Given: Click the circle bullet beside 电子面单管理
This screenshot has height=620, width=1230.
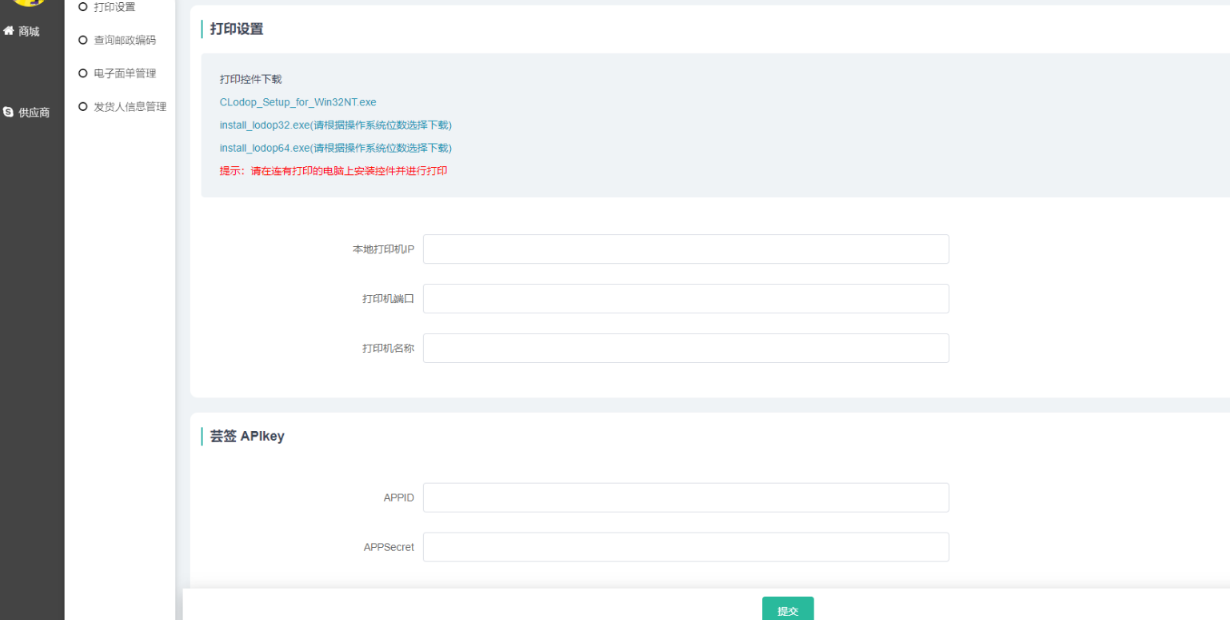Looking at the screenshot, I should pos(83,73).
